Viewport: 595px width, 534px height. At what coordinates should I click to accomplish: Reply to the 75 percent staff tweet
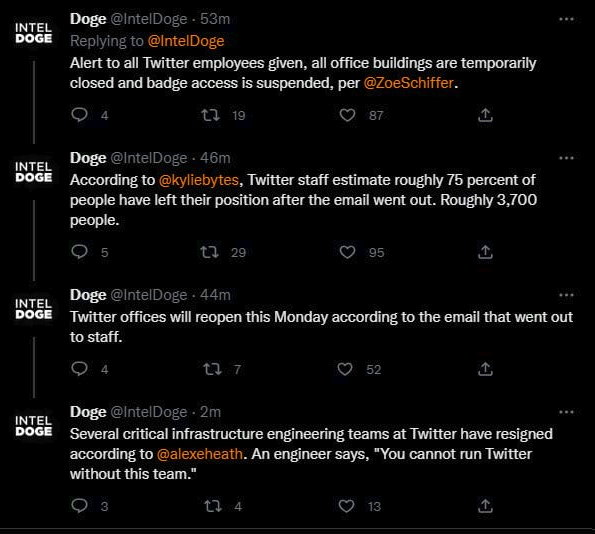(79, 252)
